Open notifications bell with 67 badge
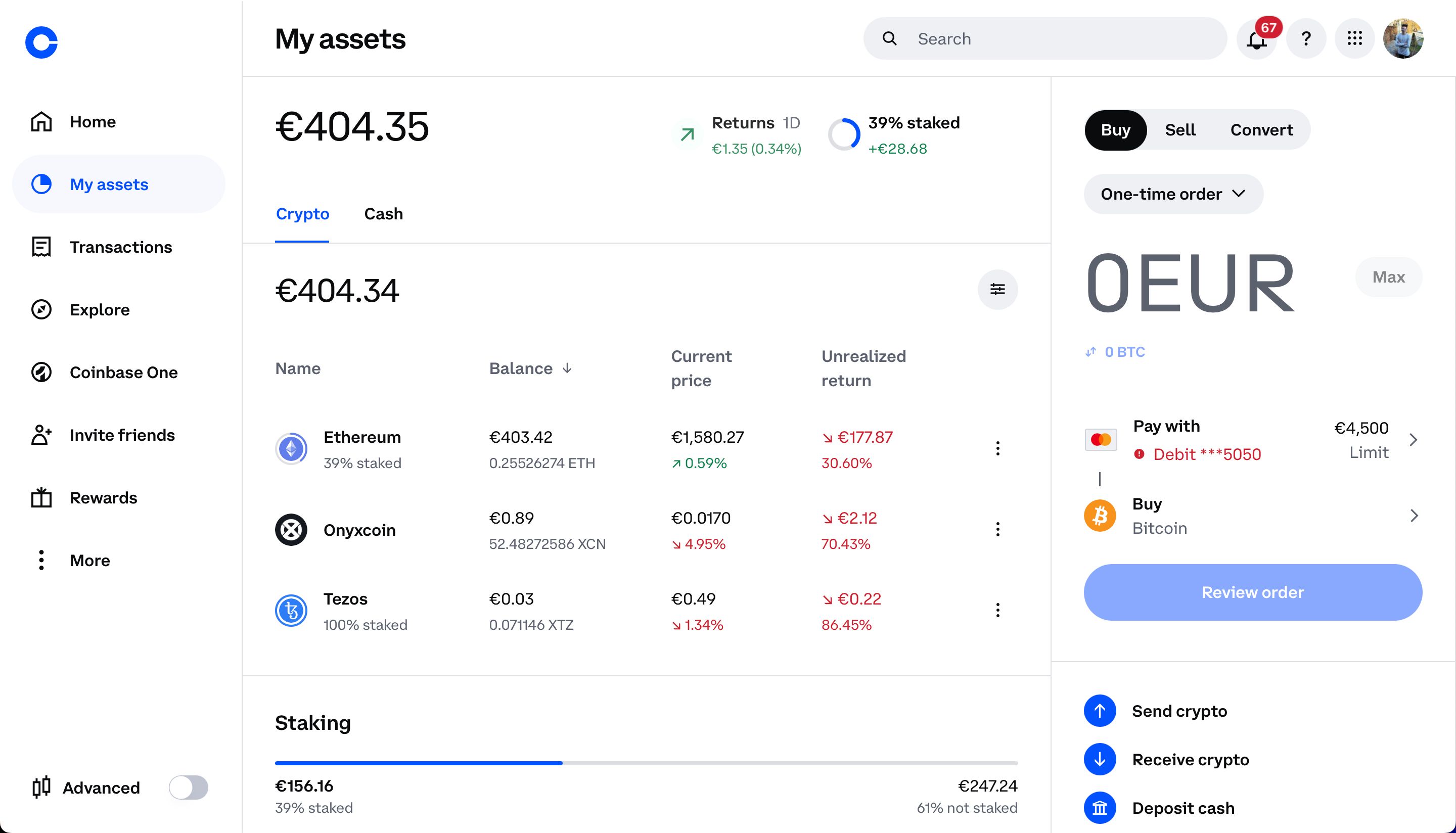The height and width of the screenshot is (833, 1456). point(1256,39)
